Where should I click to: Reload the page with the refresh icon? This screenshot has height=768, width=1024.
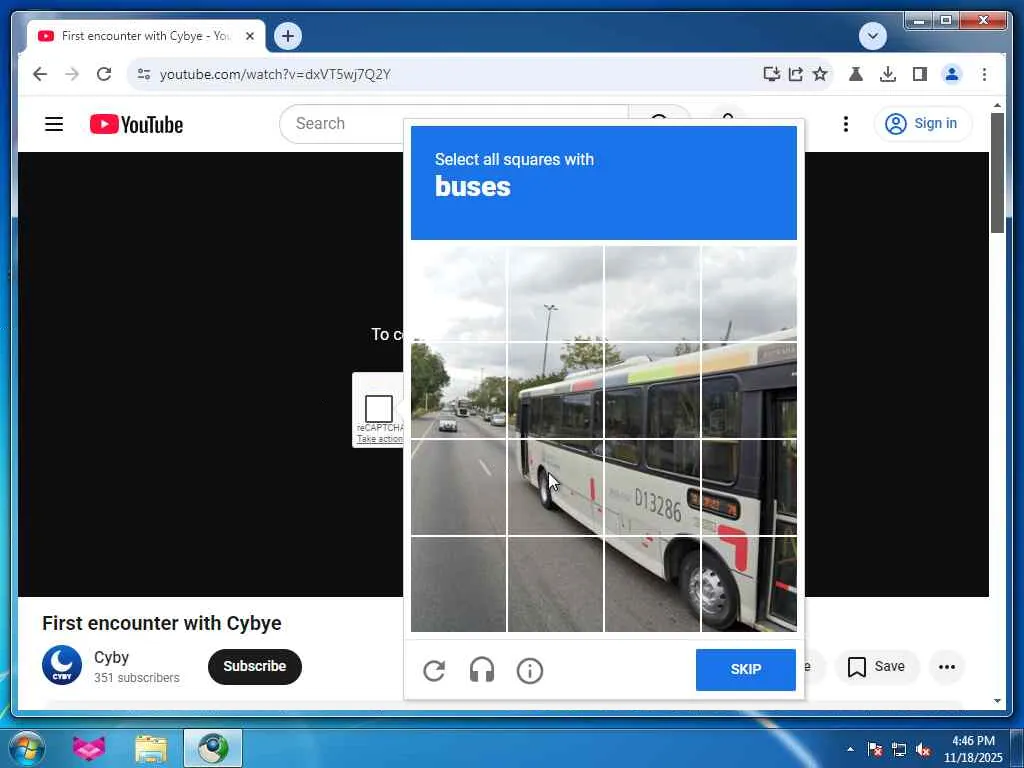pos(104,74)
